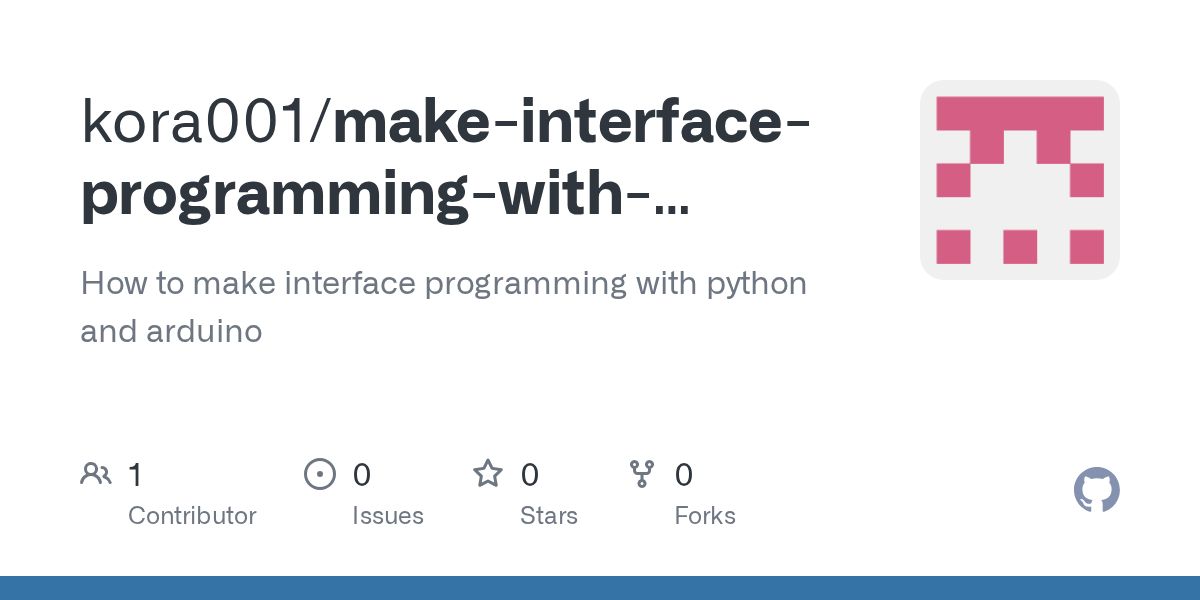Click the repository title kora001/make-interface-programming-with-…
The image size is (1200, 600).
click(x=446, y=158)
